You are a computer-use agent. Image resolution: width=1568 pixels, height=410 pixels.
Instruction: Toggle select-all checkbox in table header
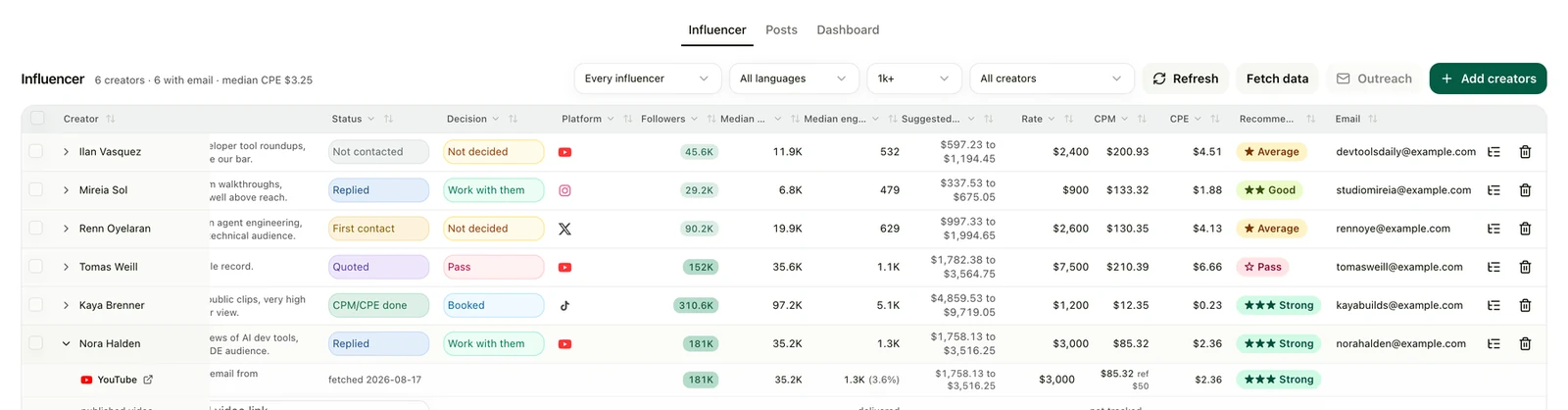pyautogui.click(x=37, y=119)
